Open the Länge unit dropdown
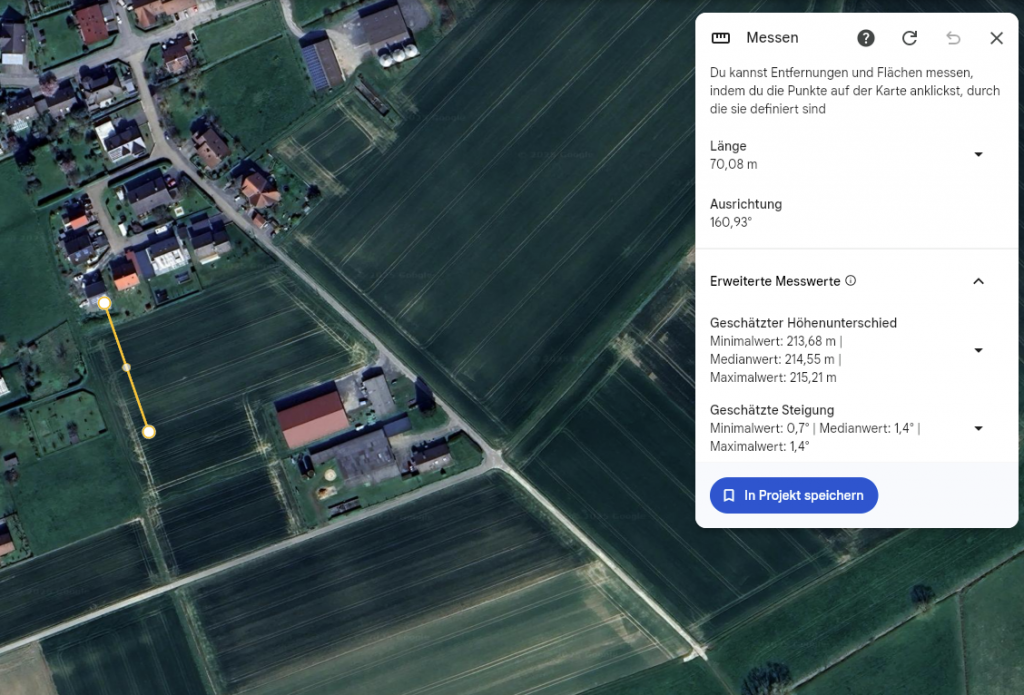The width and height of the screenshot is (1024, 695). click(x=978, y=154)
